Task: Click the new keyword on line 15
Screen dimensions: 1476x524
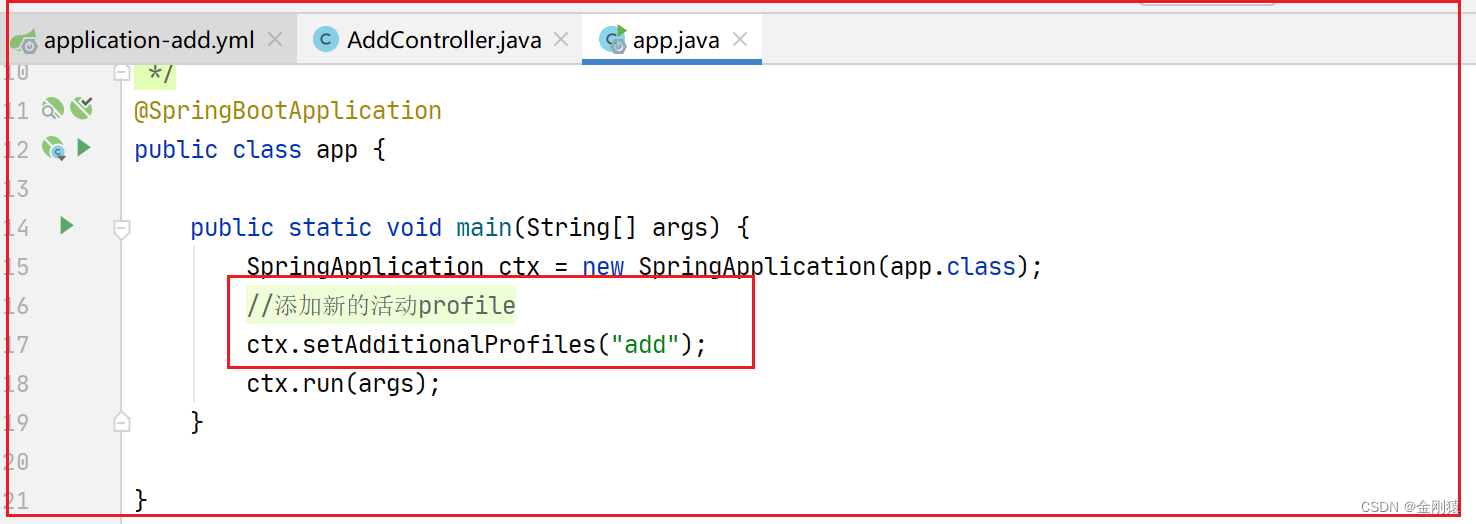Action: pyautogui.click(x=603, y=267)
